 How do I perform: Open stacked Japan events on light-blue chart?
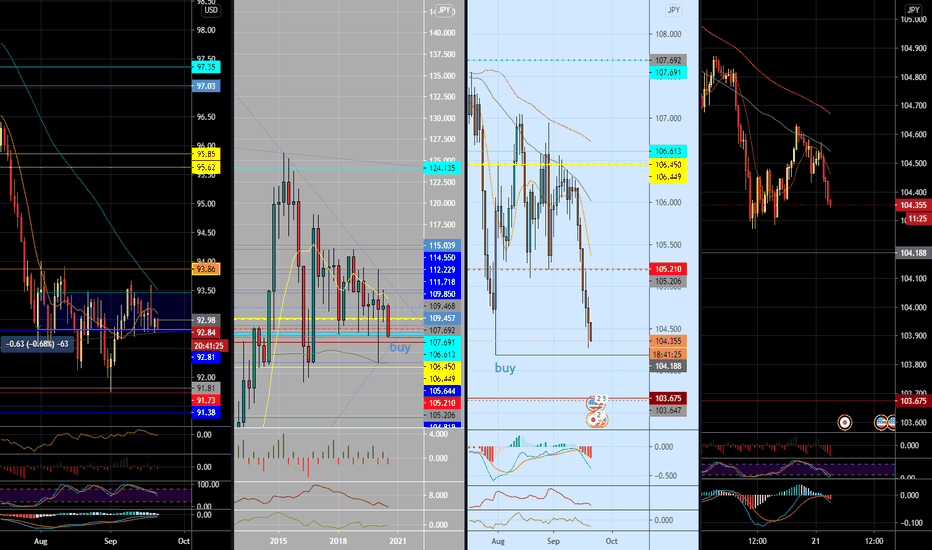pos(597,420)
